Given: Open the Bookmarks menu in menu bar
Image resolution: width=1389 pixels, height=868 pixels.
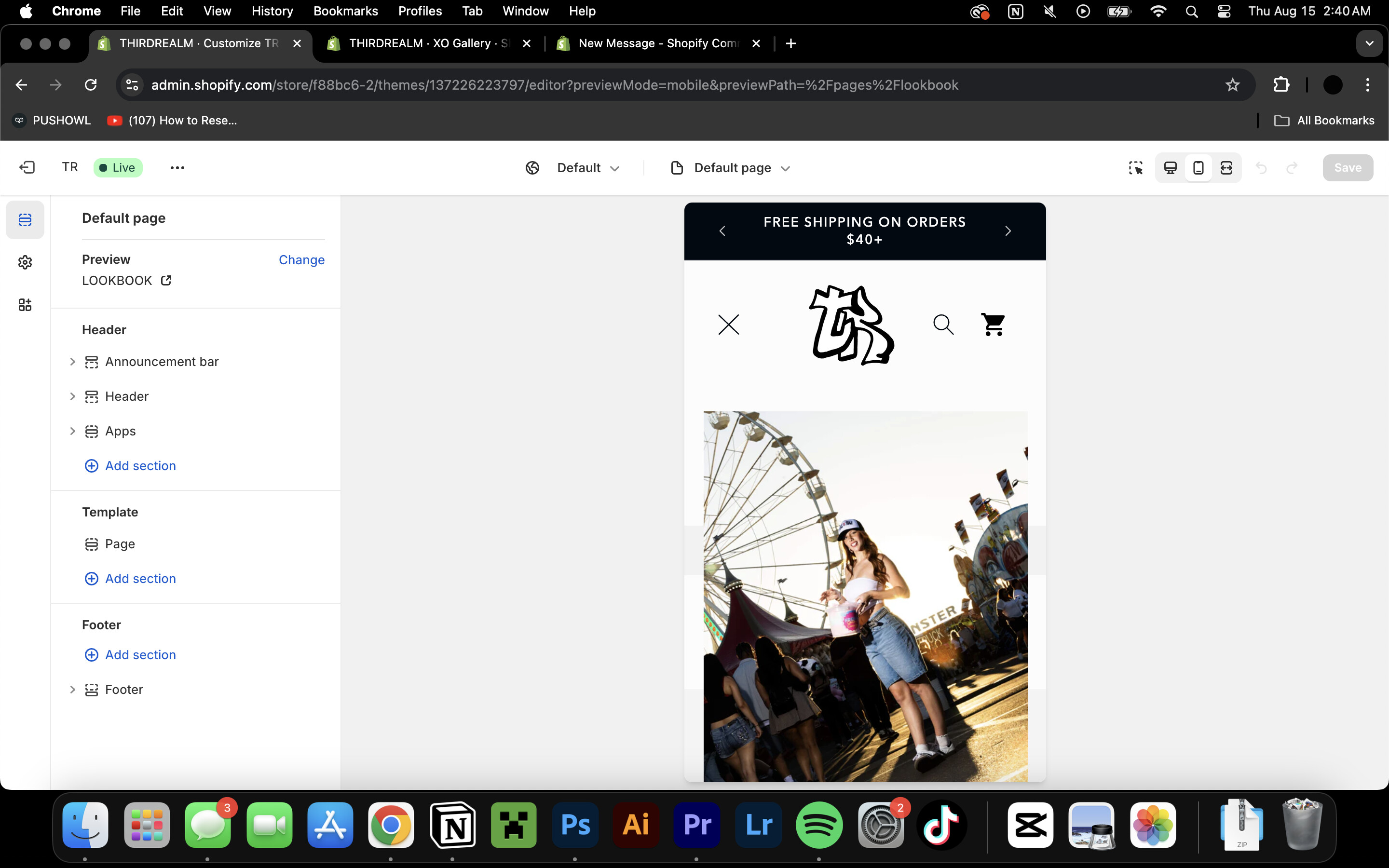Looking at the screenshot, I should [x=345, y=11].
